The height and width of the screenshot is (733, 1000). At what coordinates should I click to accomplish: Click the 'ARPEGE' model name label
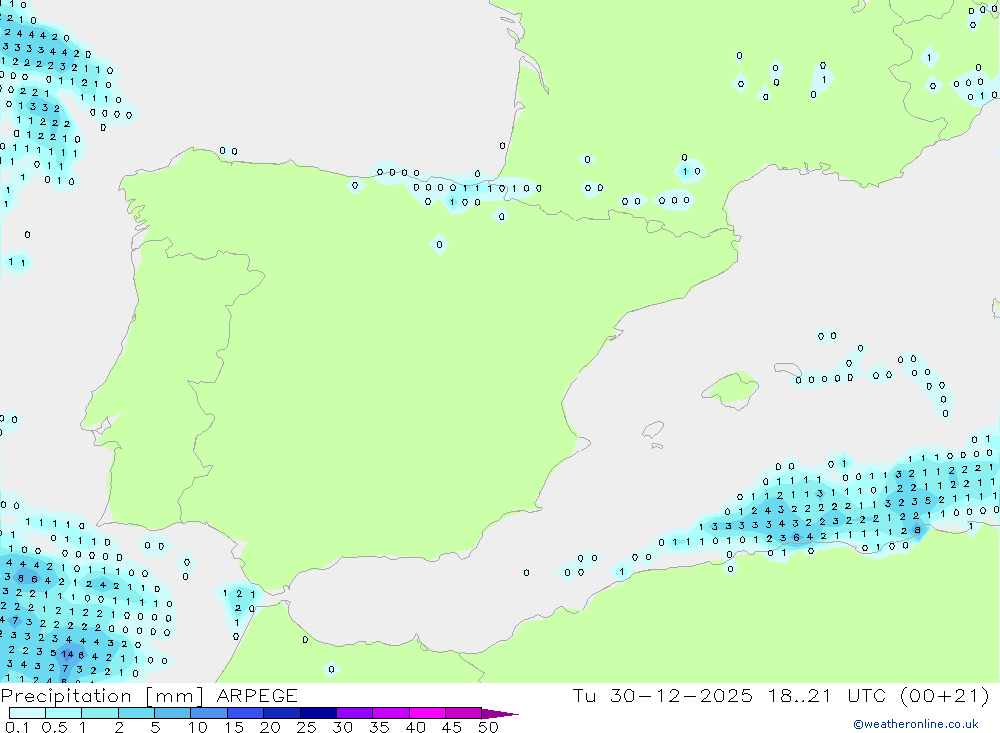point(257,696)
